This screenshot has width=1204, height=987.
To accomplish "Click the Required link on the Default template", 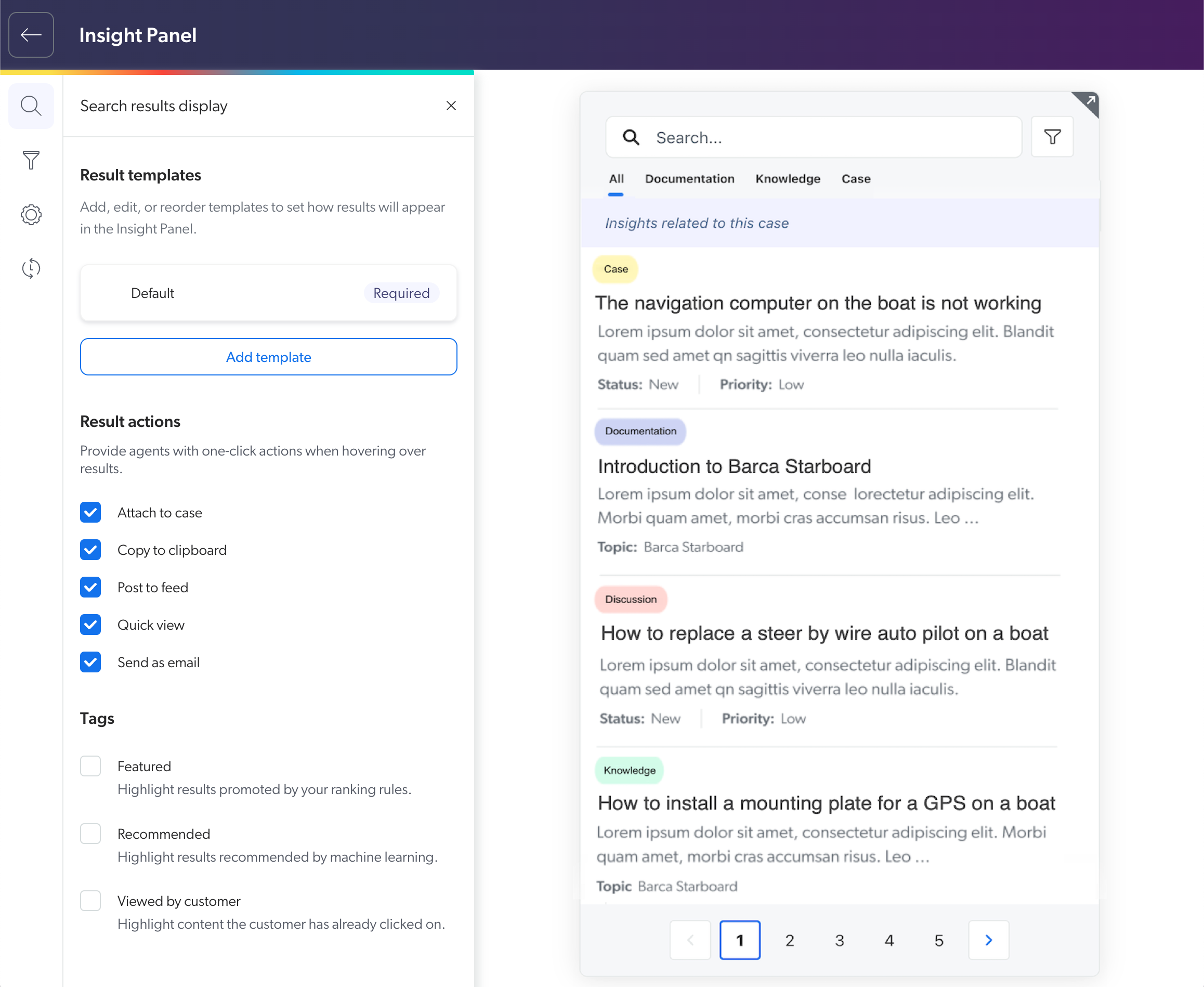I will click(x=401, y=293).
